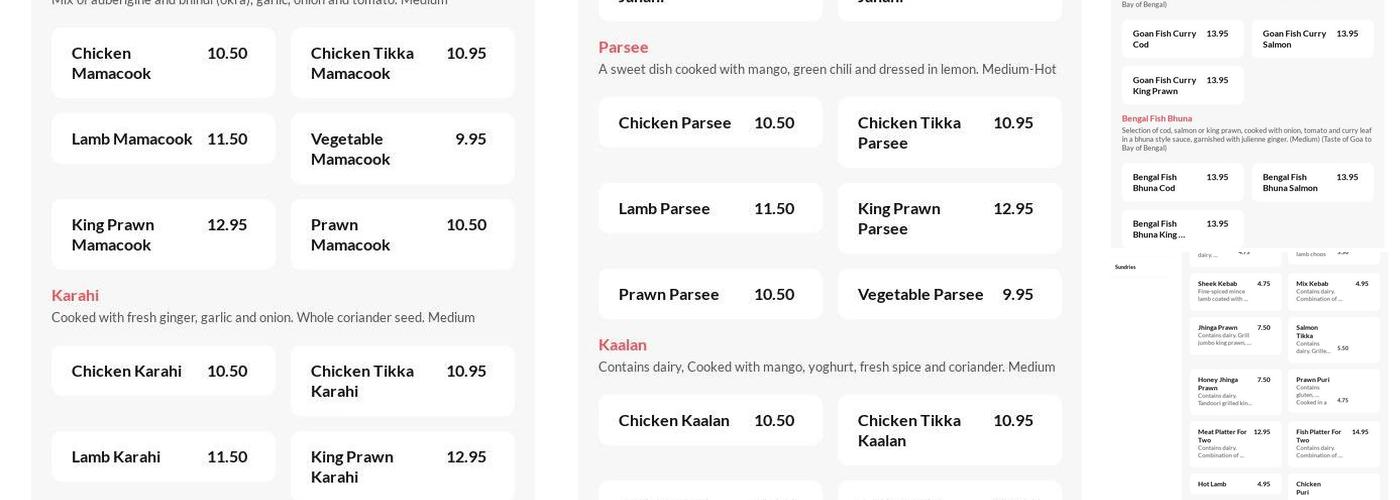Choose the Lamb Mamacook item
This screenshot has width=1400, height=500.
tap(163, 139)
